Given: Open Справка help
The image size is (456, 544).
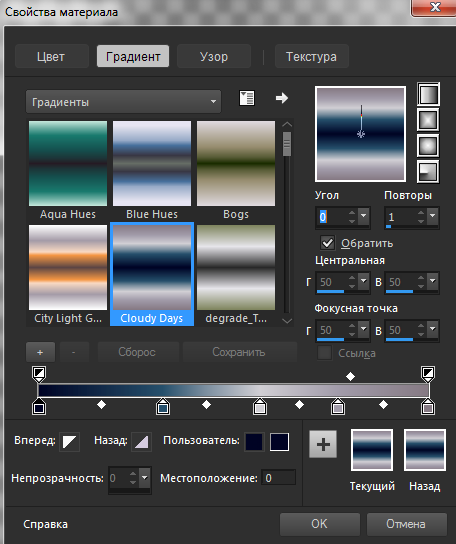Looking at the screenshot, I should pyautogui.click(x=45, y=524).
